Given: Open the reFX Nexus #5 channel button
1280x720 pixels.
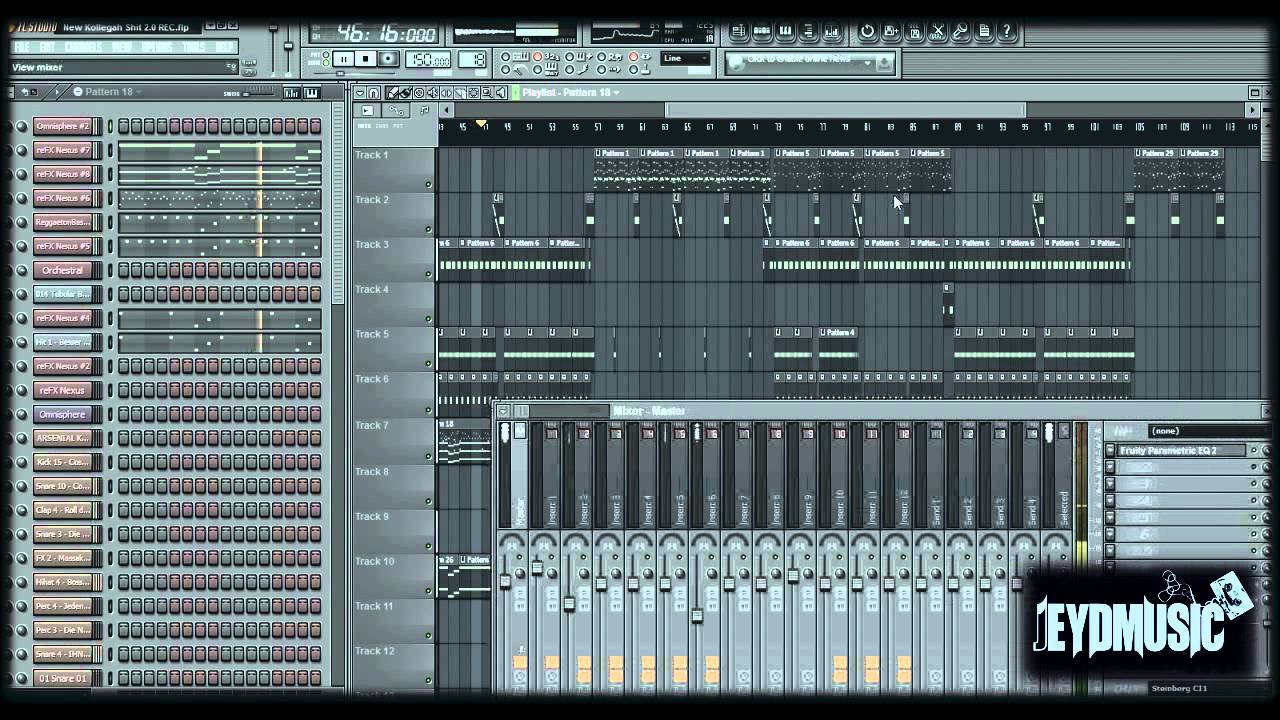Looking at the screenshot, I should (x=63, y=246).
